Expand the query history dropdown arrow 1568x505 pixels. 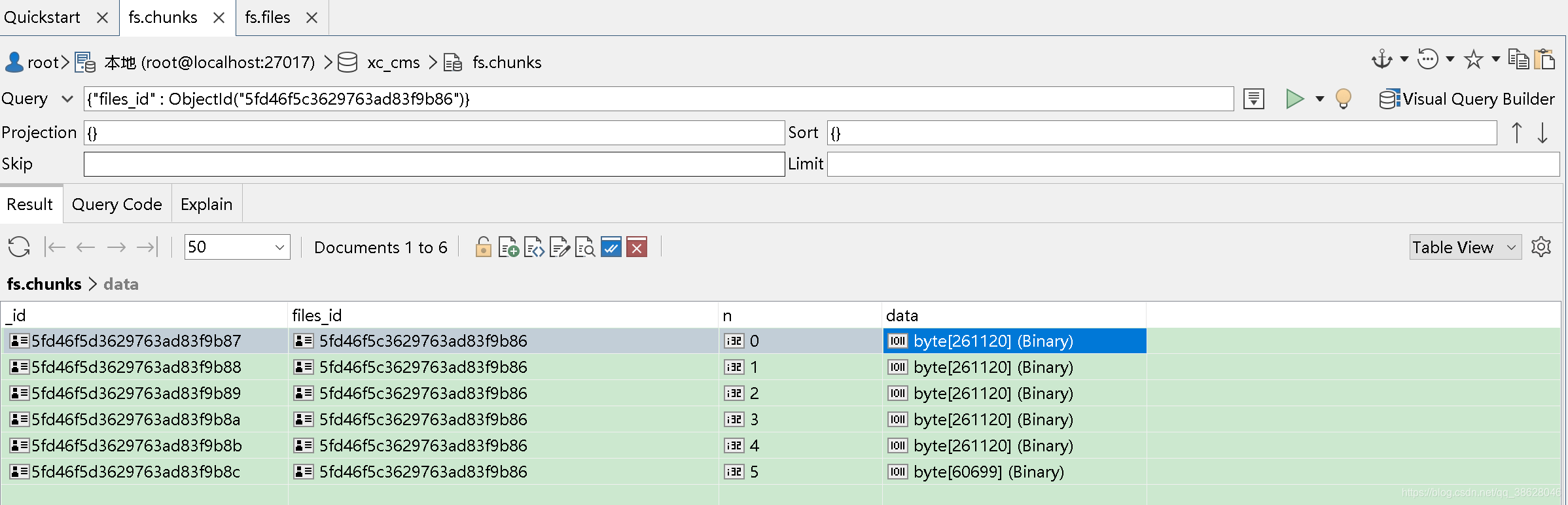tap(1450, 60)
